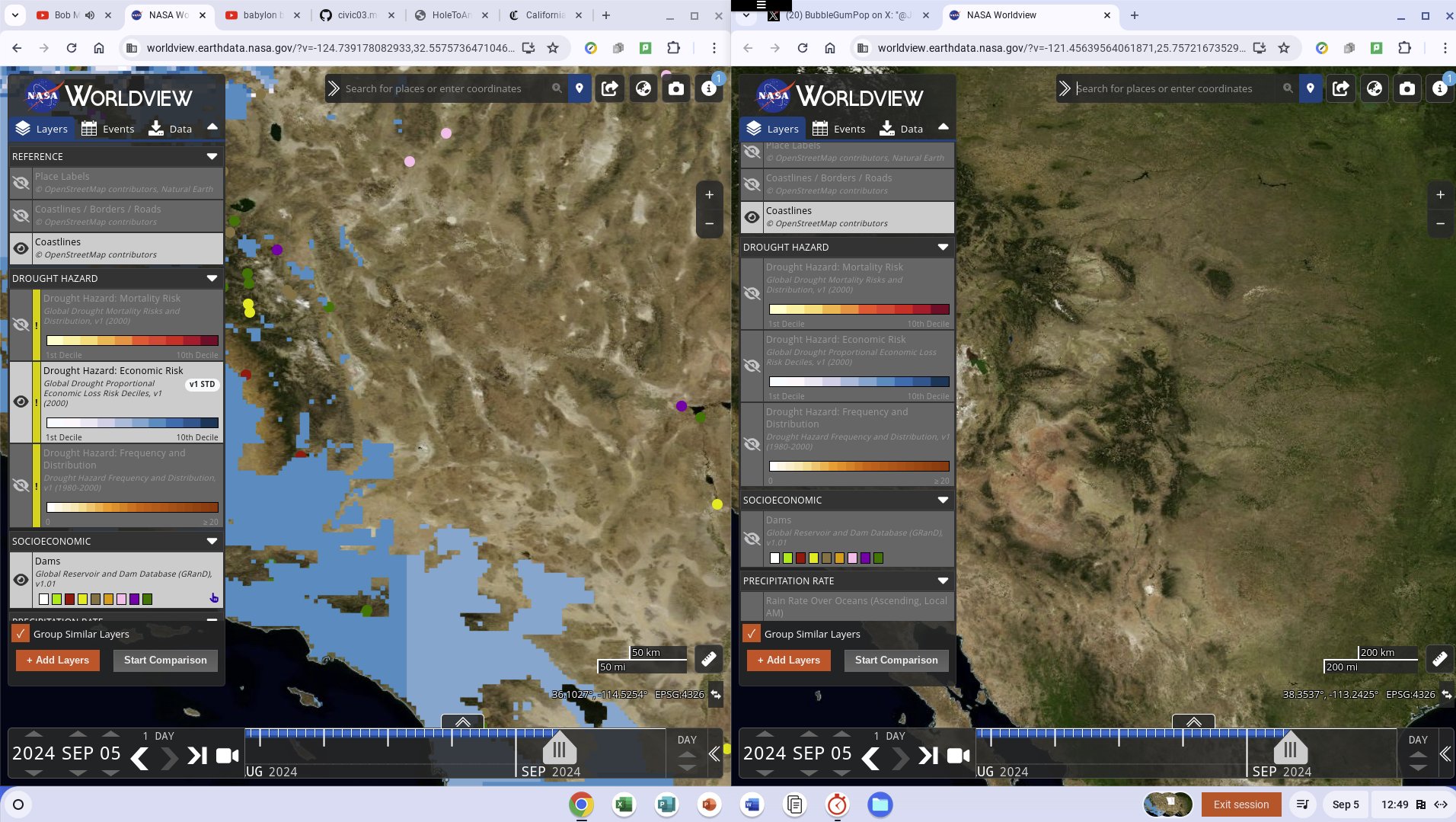The image size is (1456, 822).
Task: Click animation video camera icon in right timeline
Action: tap(958, 756)
